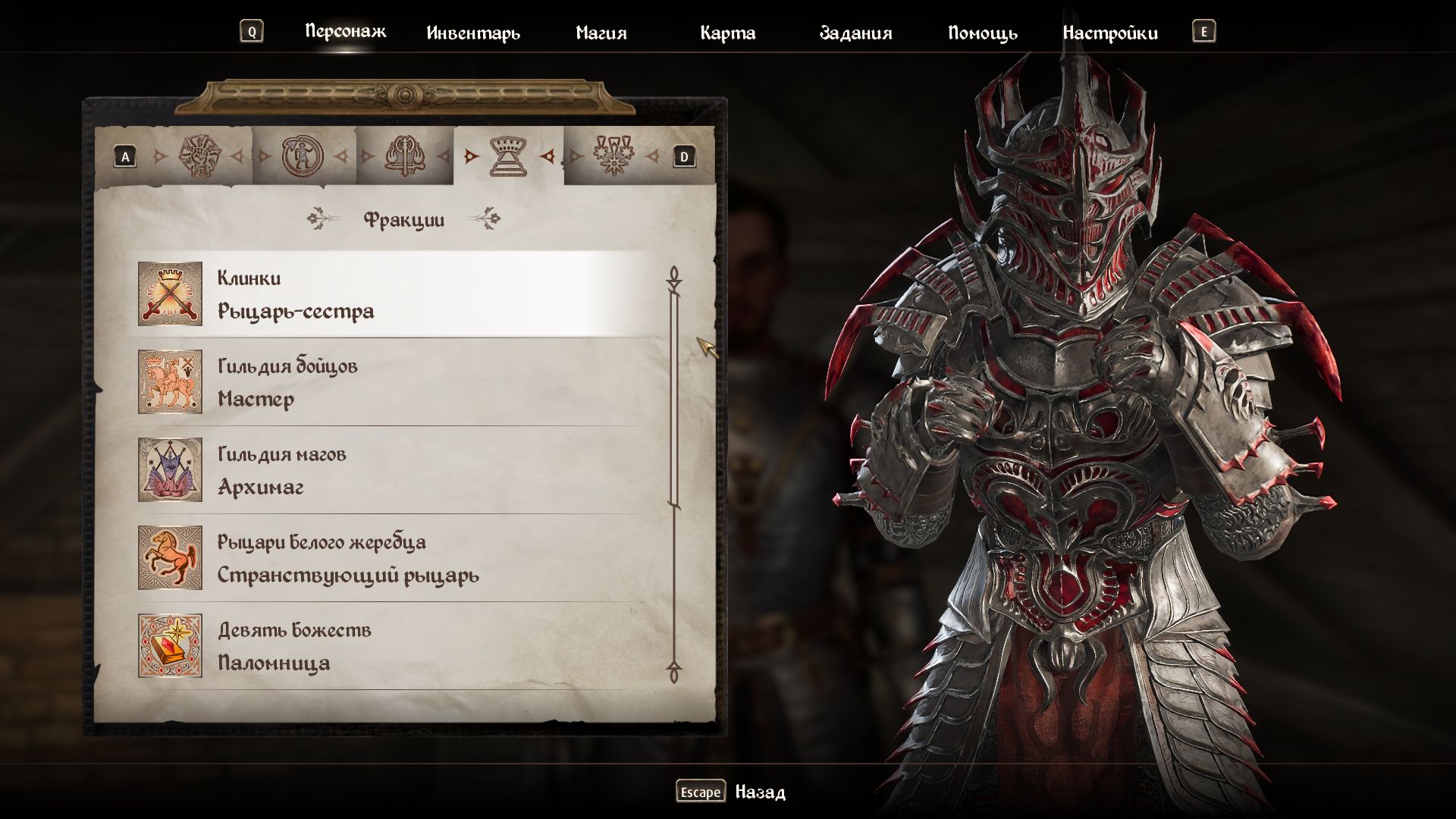Go to the Карта tab
Screen dimensions: 1456x819
click(727, 33)
